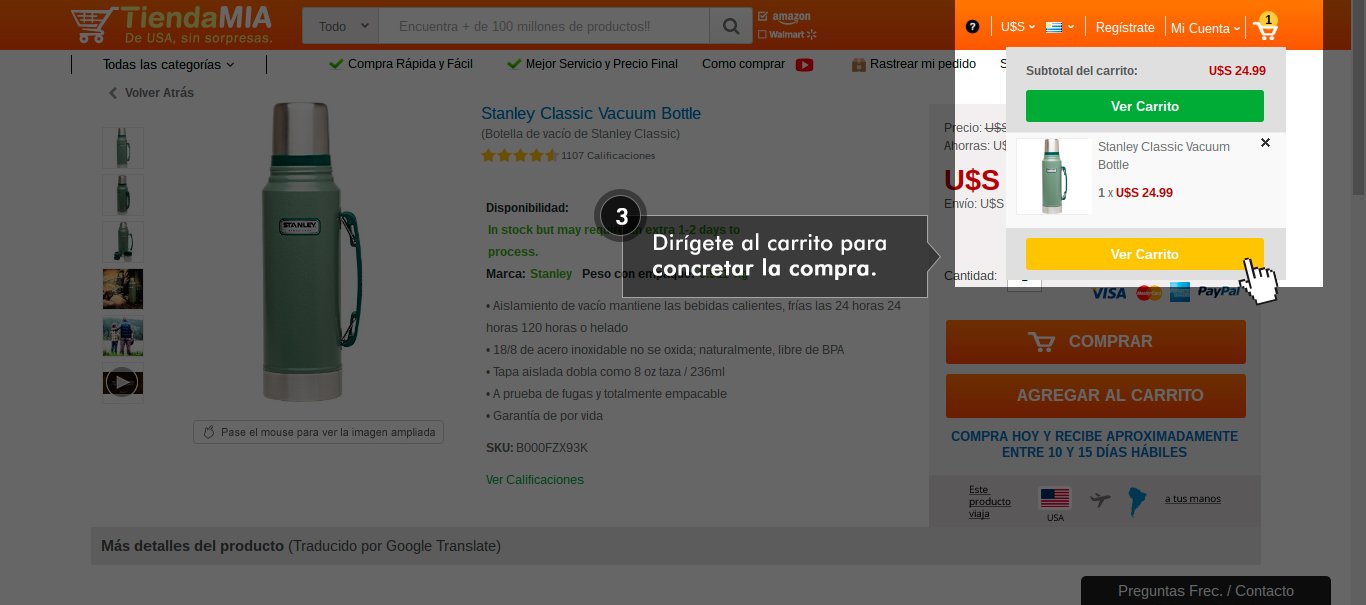This screenshot has width=1366, height=605.
Task: Open Regístrate link
Action: [1125, 28]
